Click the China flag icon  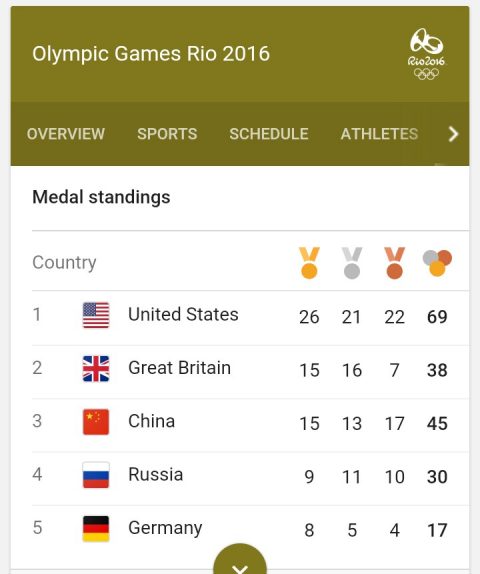coord(96,422)
